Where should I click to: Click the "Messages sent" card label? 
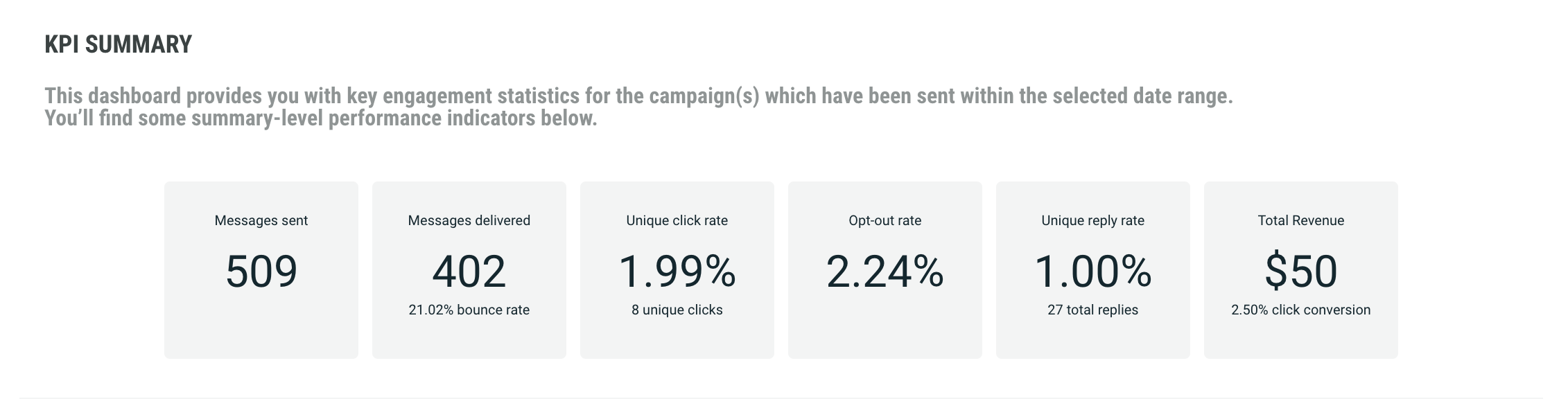click(261, 220)
